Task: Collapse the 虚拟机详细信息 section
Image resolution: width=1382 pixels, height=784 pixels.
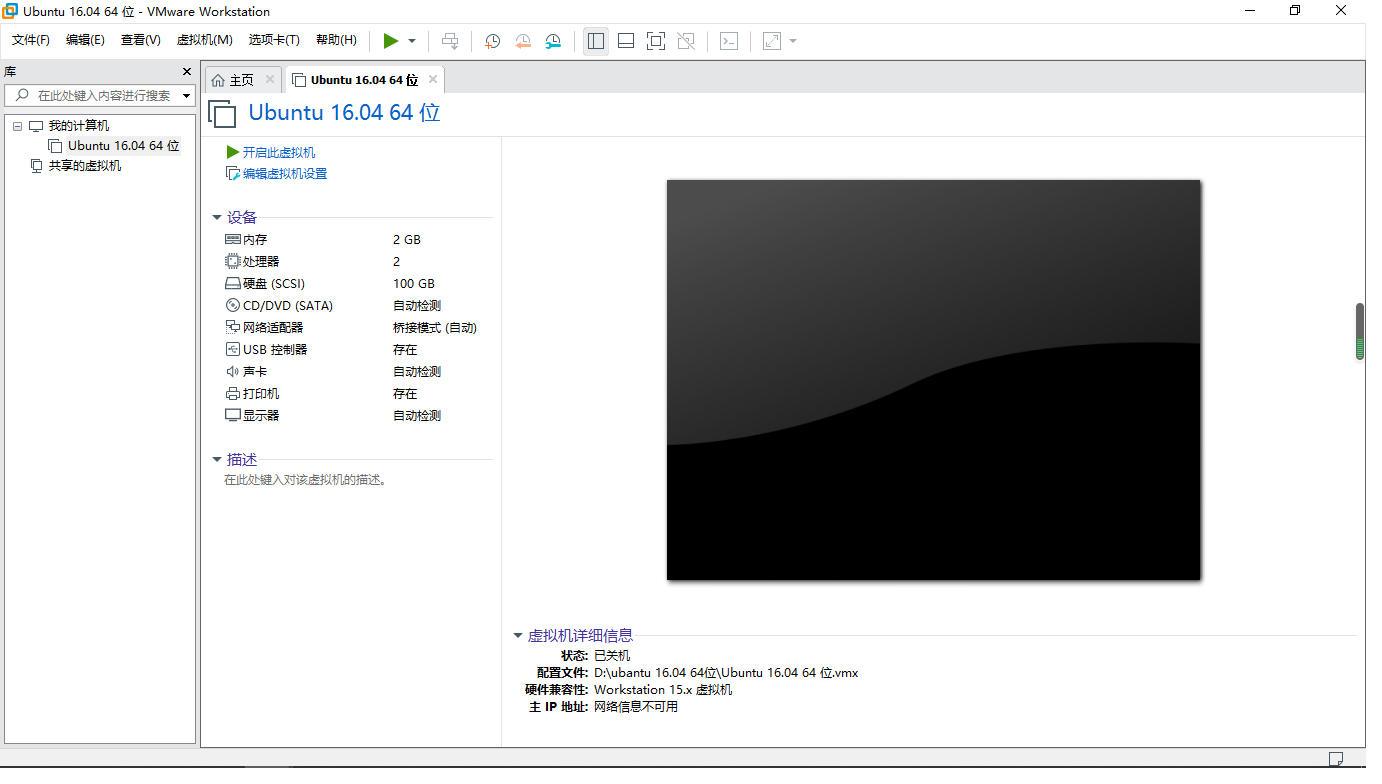Action: point(517,636)
